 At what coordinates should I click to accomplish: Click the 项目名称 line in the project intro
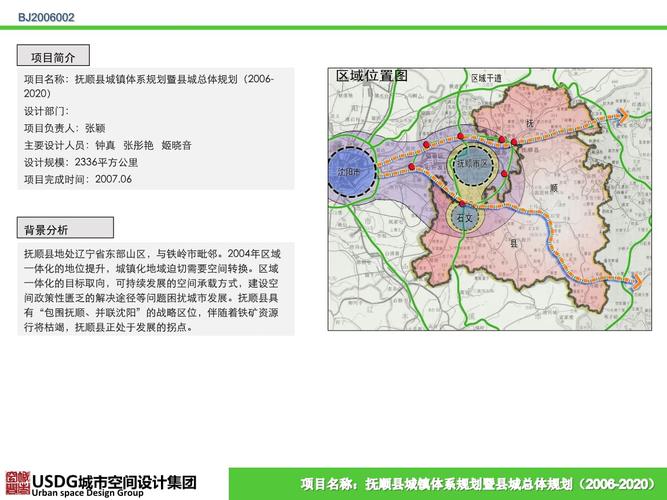pos(149,86)
